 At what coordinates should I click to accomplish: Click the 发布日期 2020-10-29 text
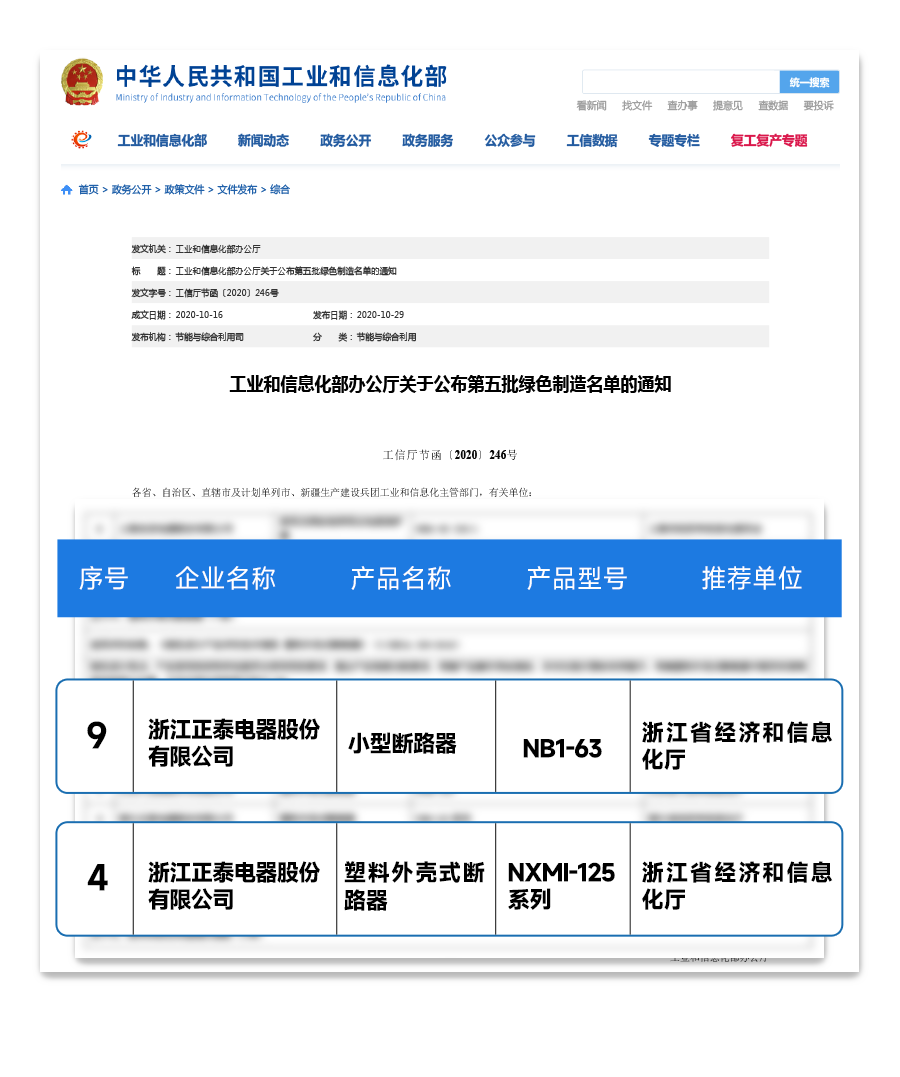[358, 315]
